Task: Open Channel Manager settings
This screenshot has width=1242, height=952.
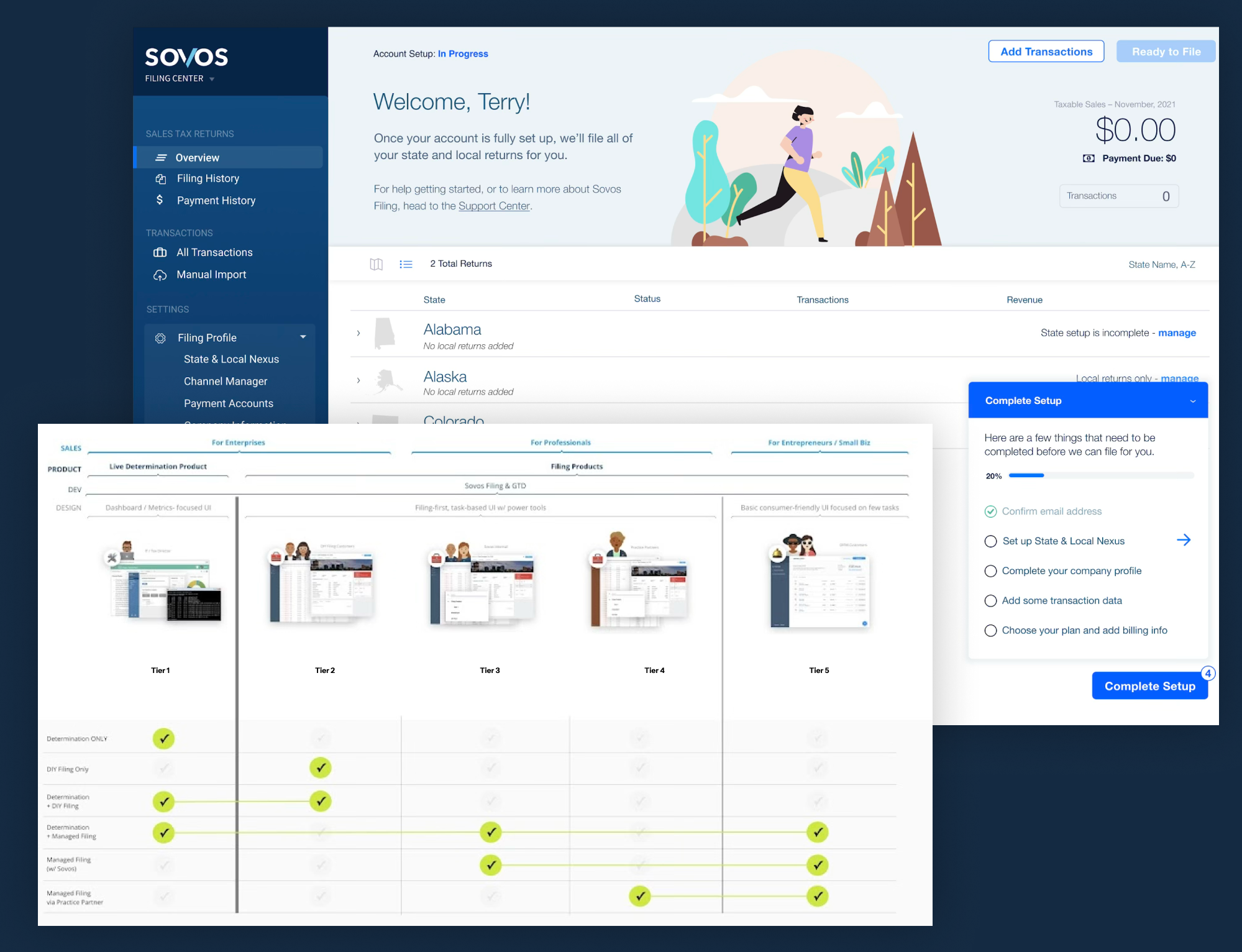Action: tap(226, 381)
